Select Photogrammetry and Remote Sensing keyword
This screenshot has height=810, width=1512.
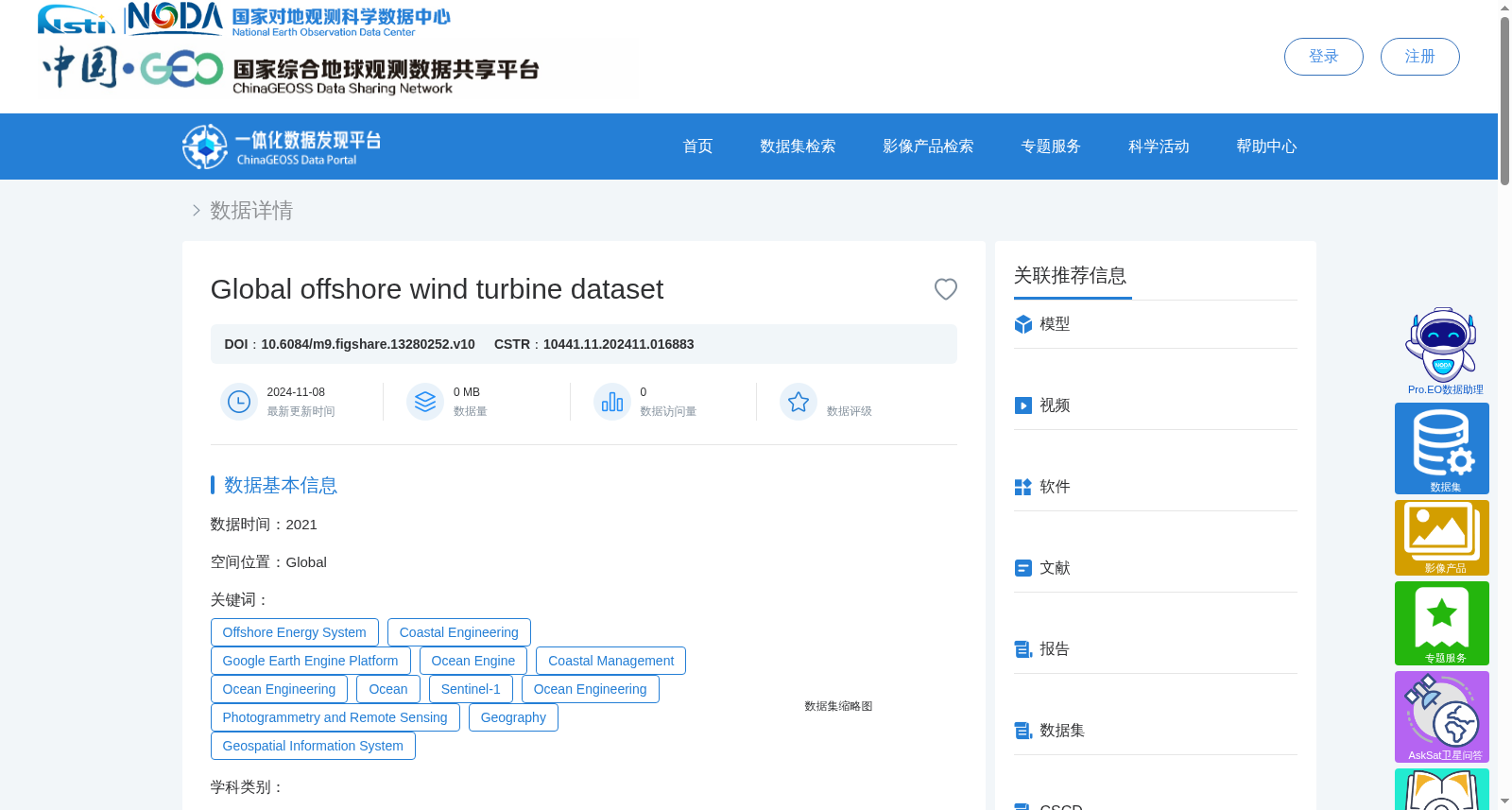click(x=335, y=717)
